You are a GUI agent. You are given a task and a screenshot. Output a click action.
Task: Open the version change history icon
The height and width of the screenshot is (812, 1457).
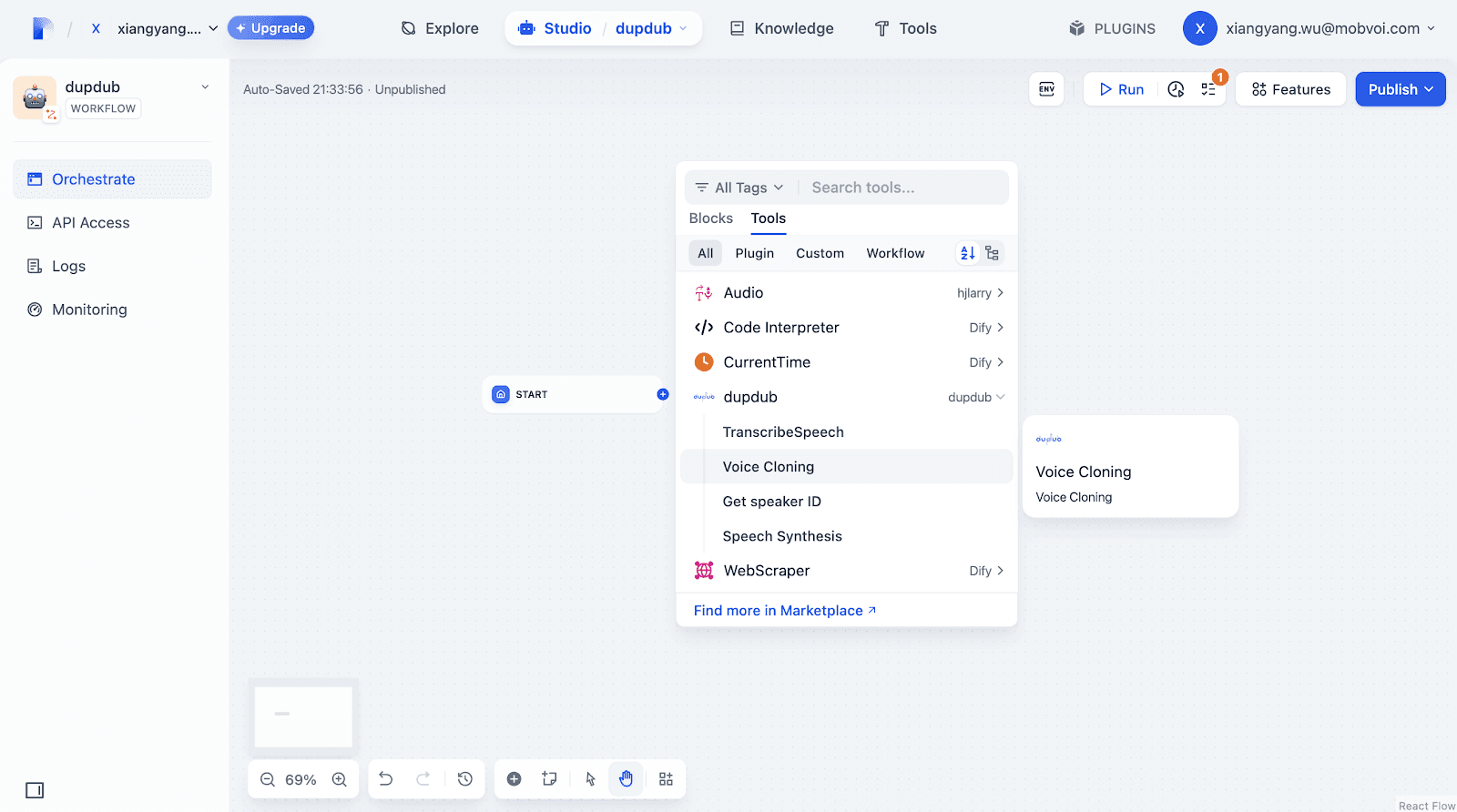click(465, 779)
